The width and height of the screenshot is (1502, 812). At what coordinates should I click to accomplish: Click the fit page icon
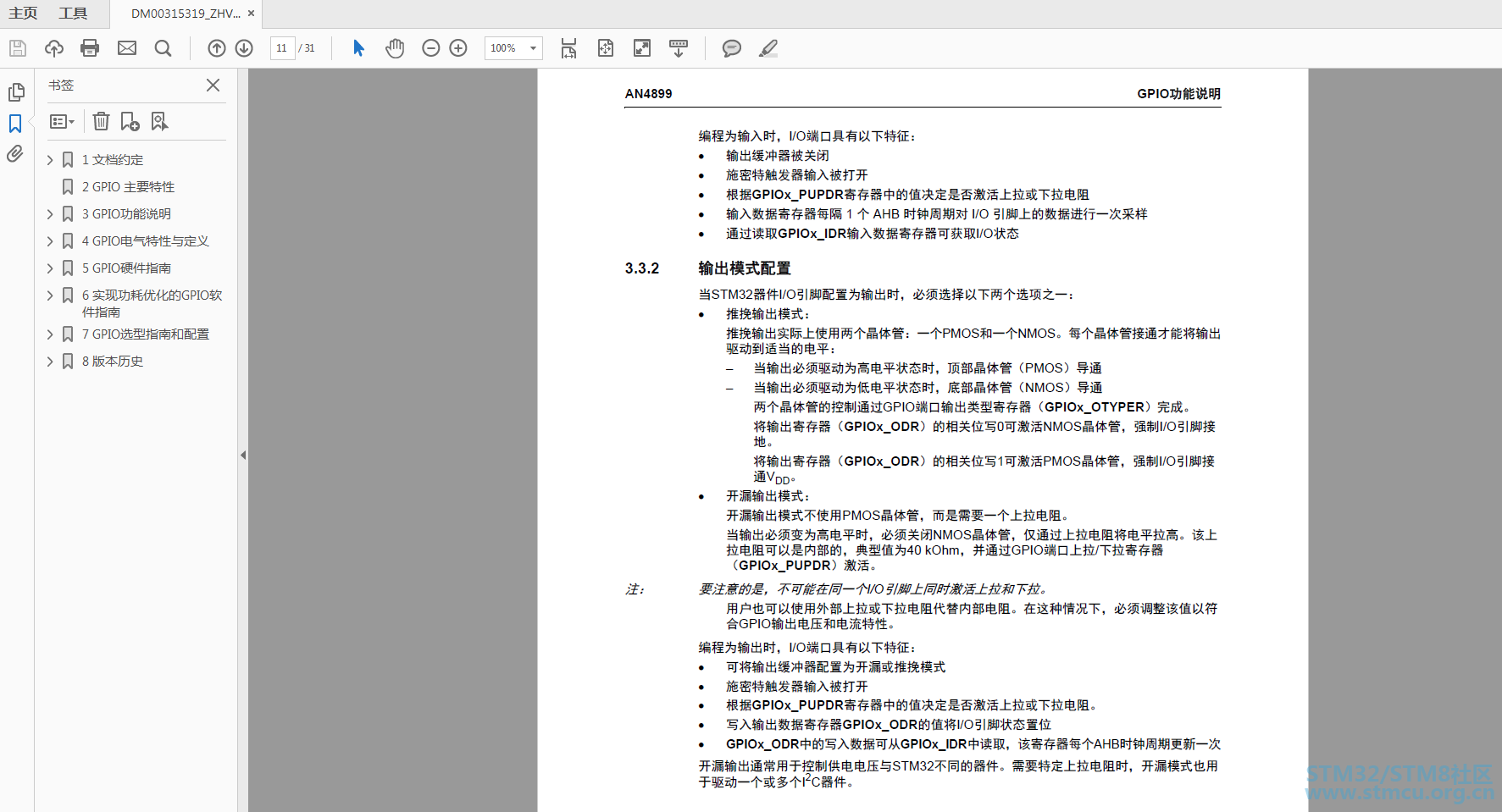606,48
